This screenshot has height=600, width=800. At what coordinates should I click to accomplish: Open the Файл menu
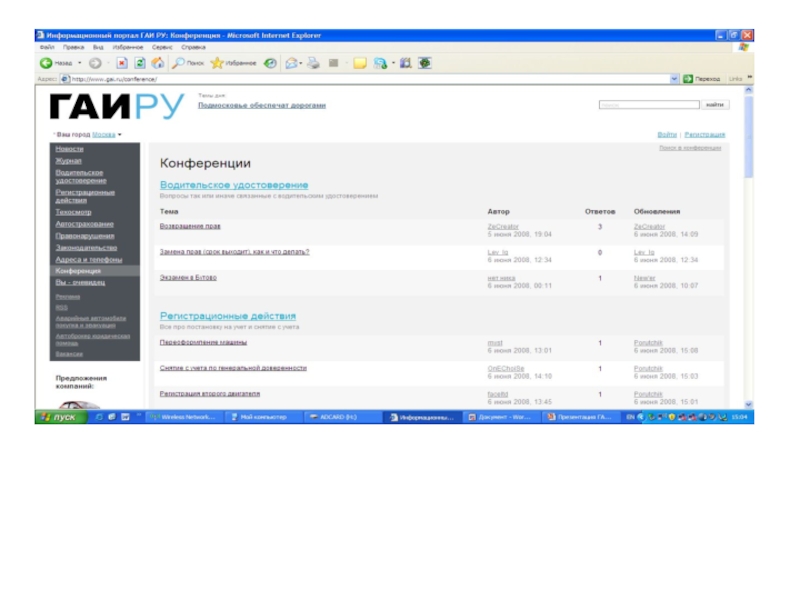coord(47,47)
